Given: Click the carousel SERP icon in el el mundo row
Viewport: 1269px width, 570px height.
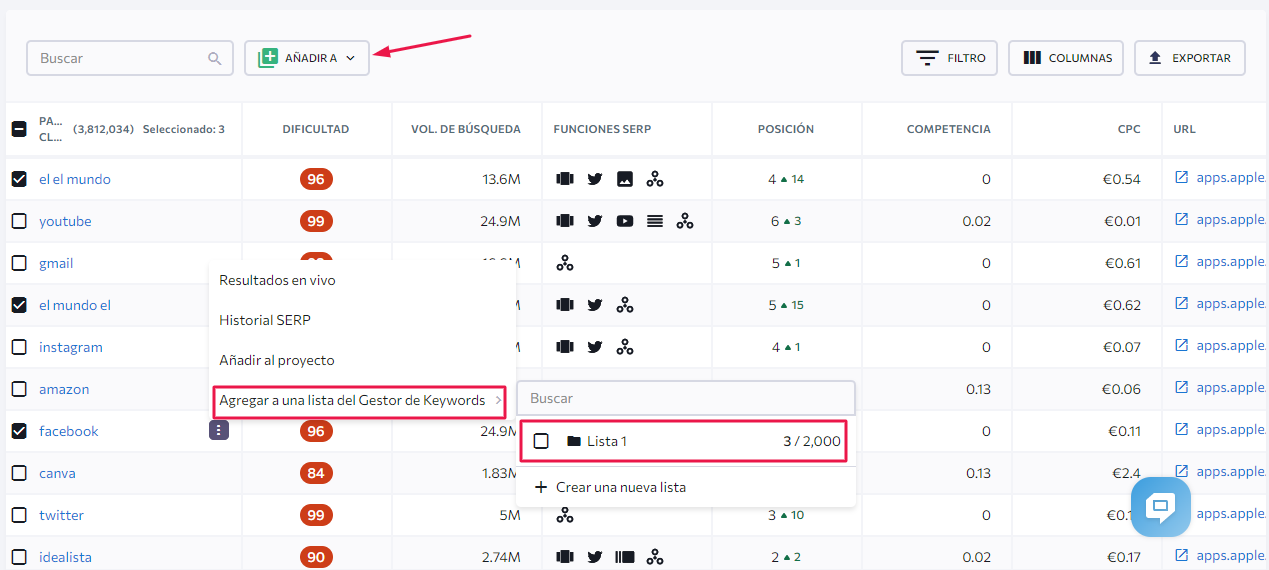Looking at the screenshot, I should (x=565, y=179).
